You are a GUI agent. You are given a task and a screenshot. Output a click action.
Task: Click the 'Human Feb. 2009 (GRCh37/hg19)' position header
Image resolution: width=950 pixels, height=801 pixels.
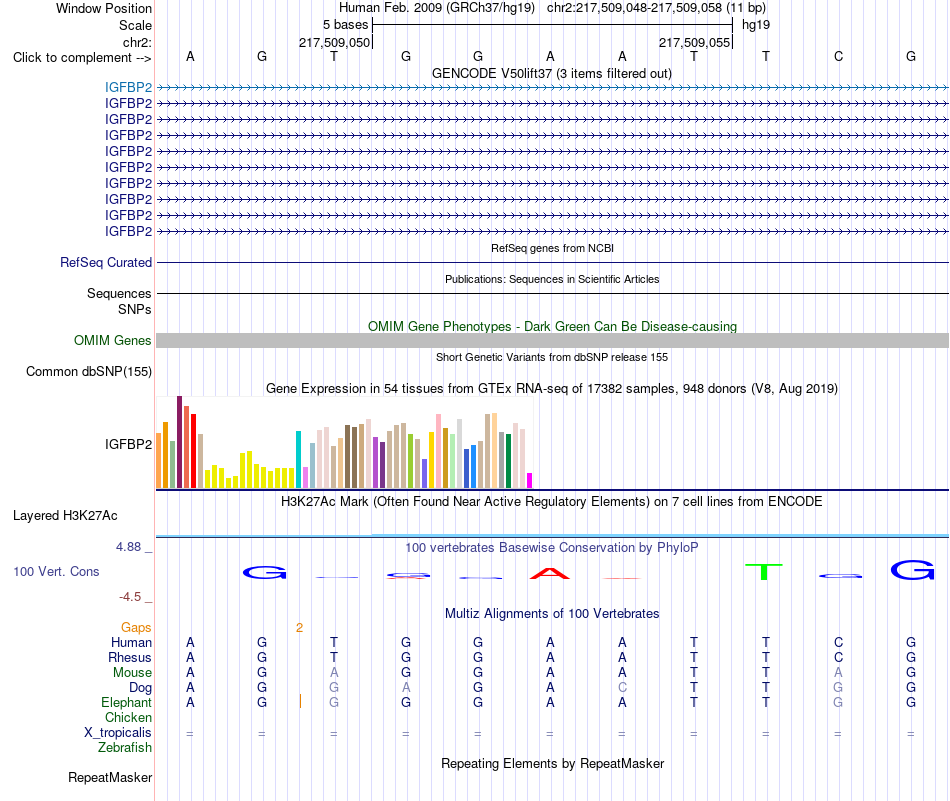[x=437, y=8]
